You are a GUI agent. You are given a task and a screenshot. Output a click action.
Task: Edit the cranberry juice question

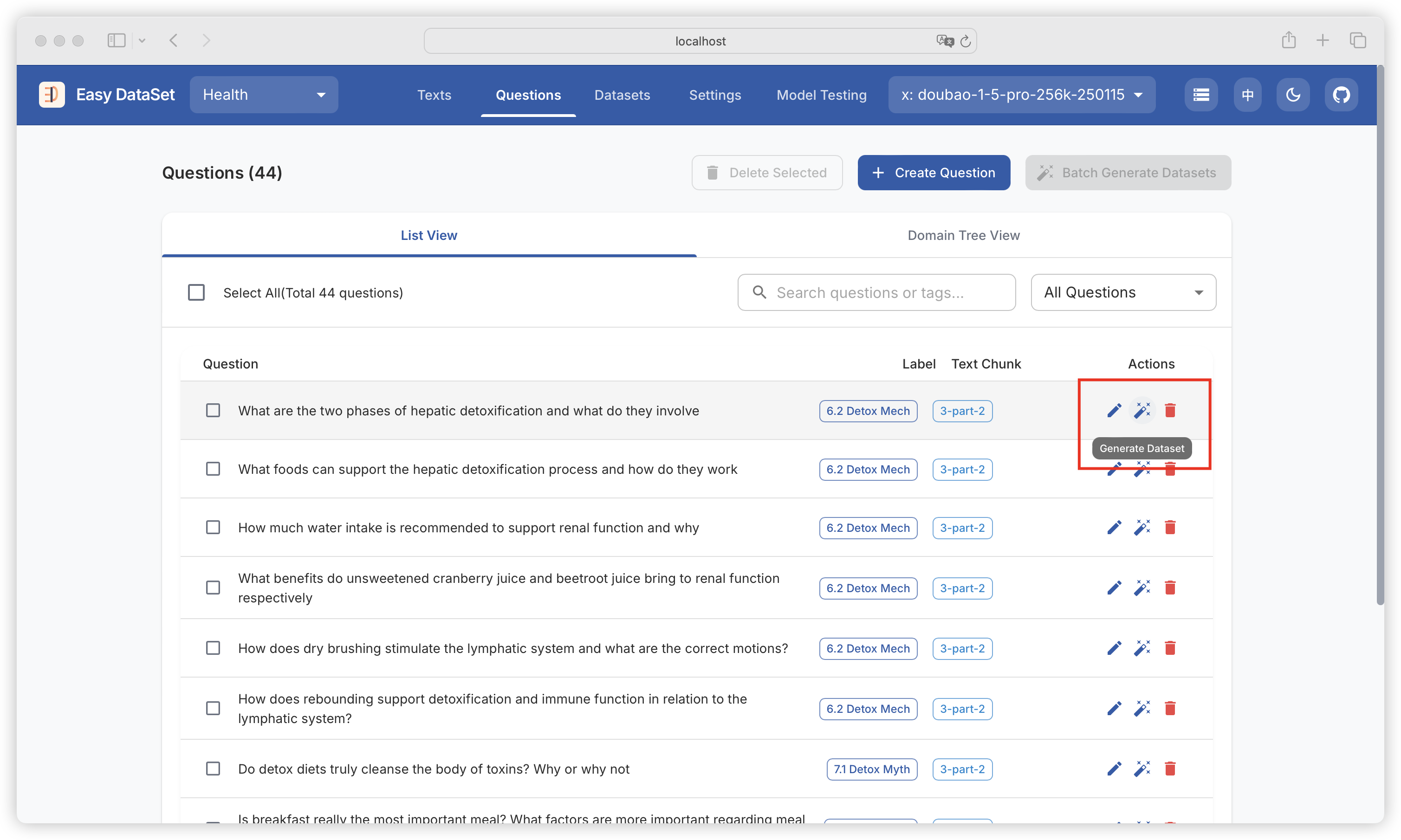pyautogui.click(x=1114, y=588)
